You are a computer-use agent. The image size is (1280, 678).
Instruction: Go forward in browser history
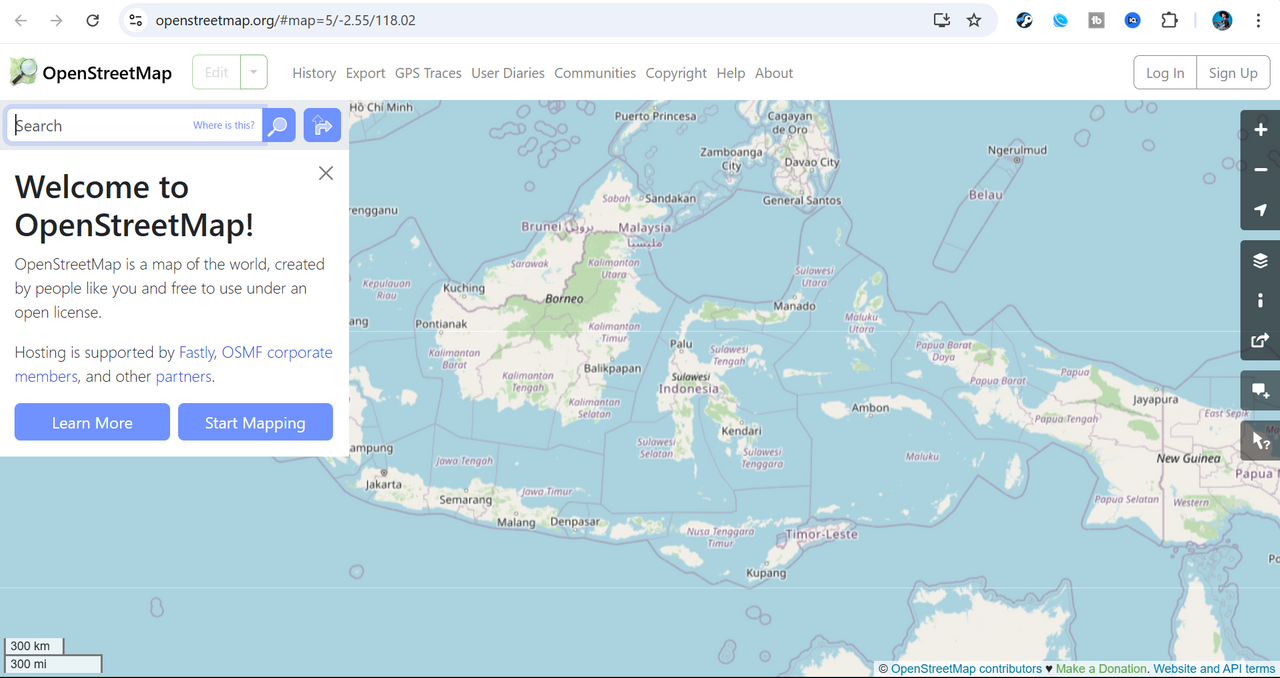point(57,20)
